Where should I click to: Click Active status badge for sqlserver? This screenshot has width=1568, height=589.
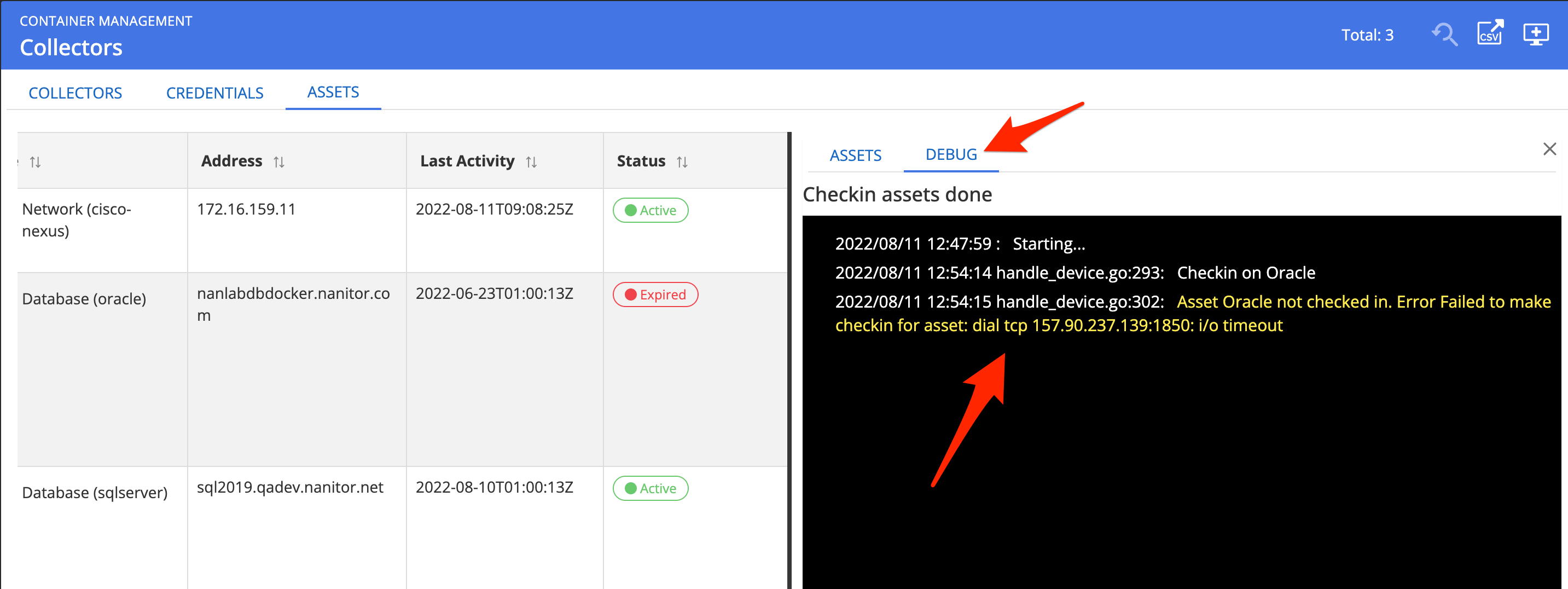tap(650, 488)
